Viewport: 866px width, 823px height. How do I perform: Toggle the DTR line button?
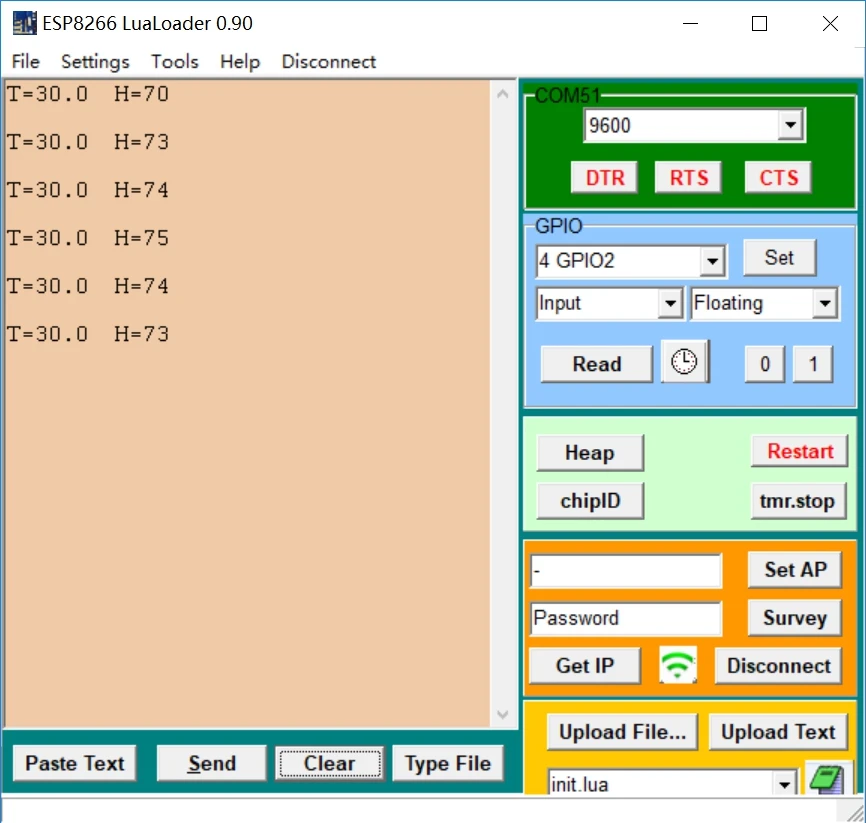coord(605,178)
